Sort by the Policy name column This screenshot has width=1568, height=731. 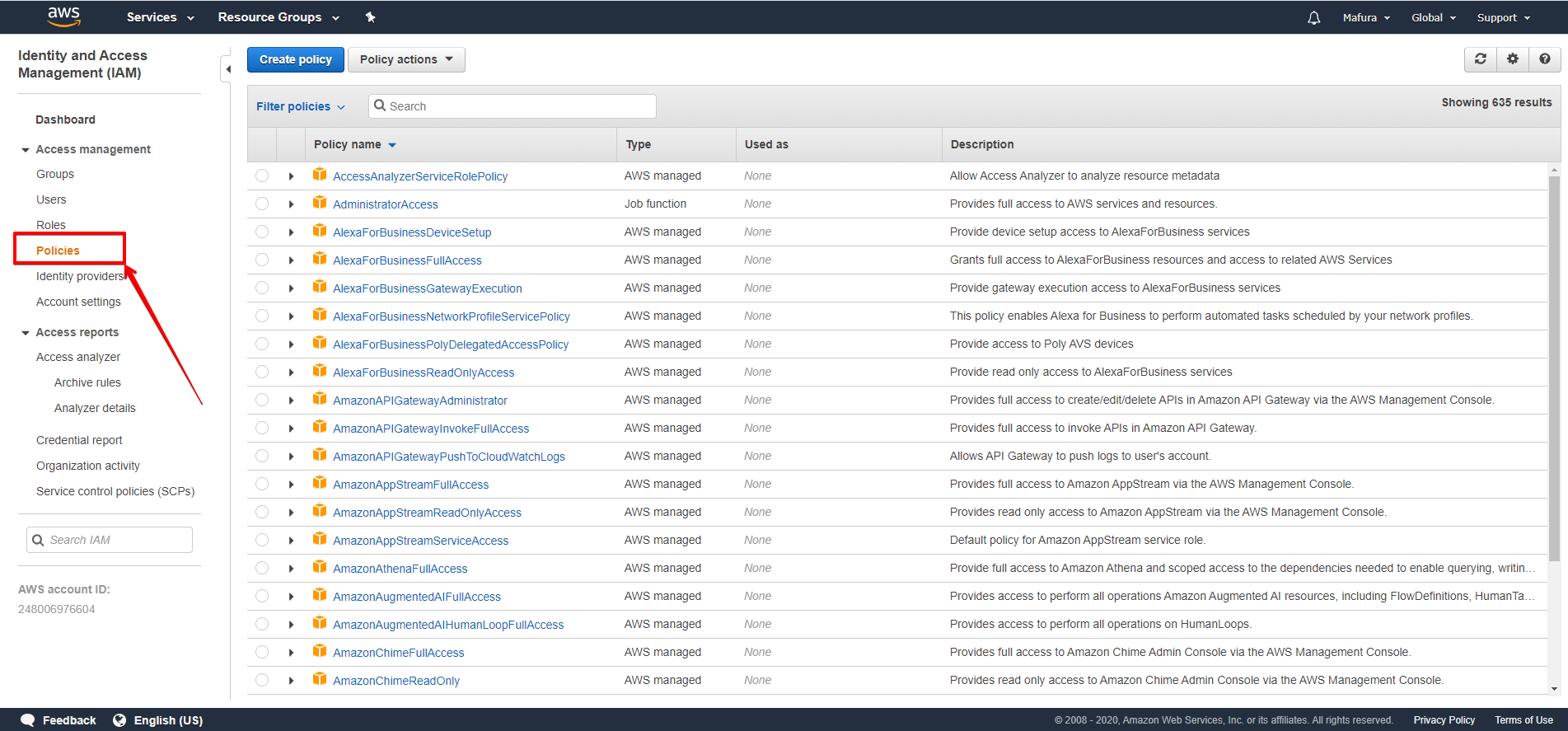(355, 144)
